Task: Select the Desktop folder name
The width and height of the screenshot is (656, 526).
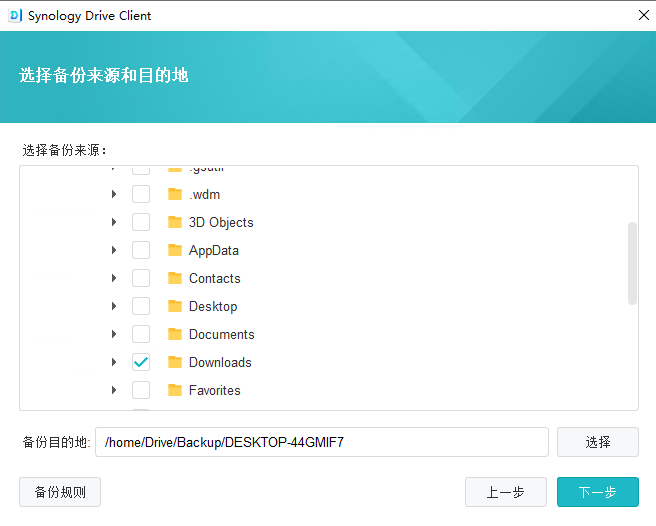Action: click(213, 307)
